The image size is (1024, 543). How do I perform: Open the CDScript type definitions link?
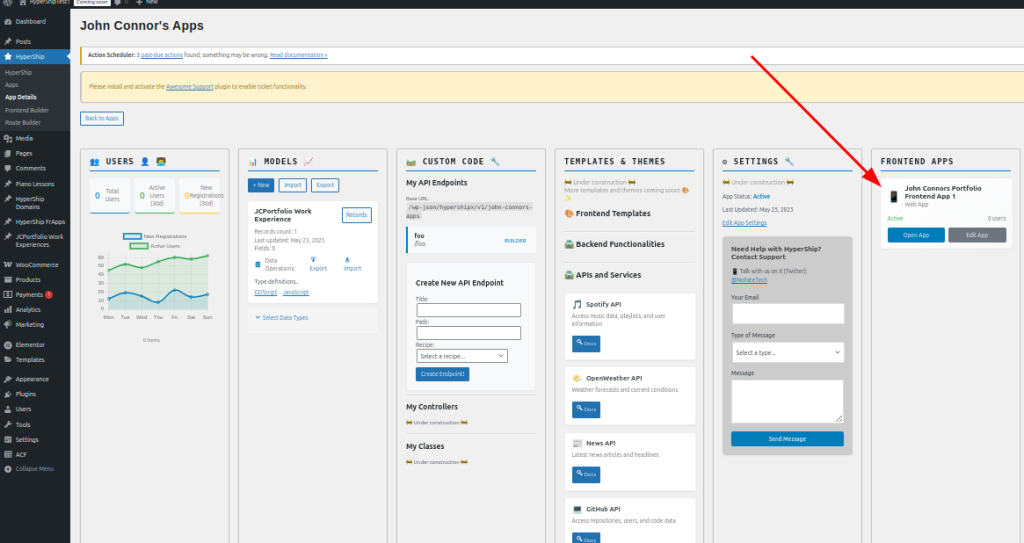(265, 292)
